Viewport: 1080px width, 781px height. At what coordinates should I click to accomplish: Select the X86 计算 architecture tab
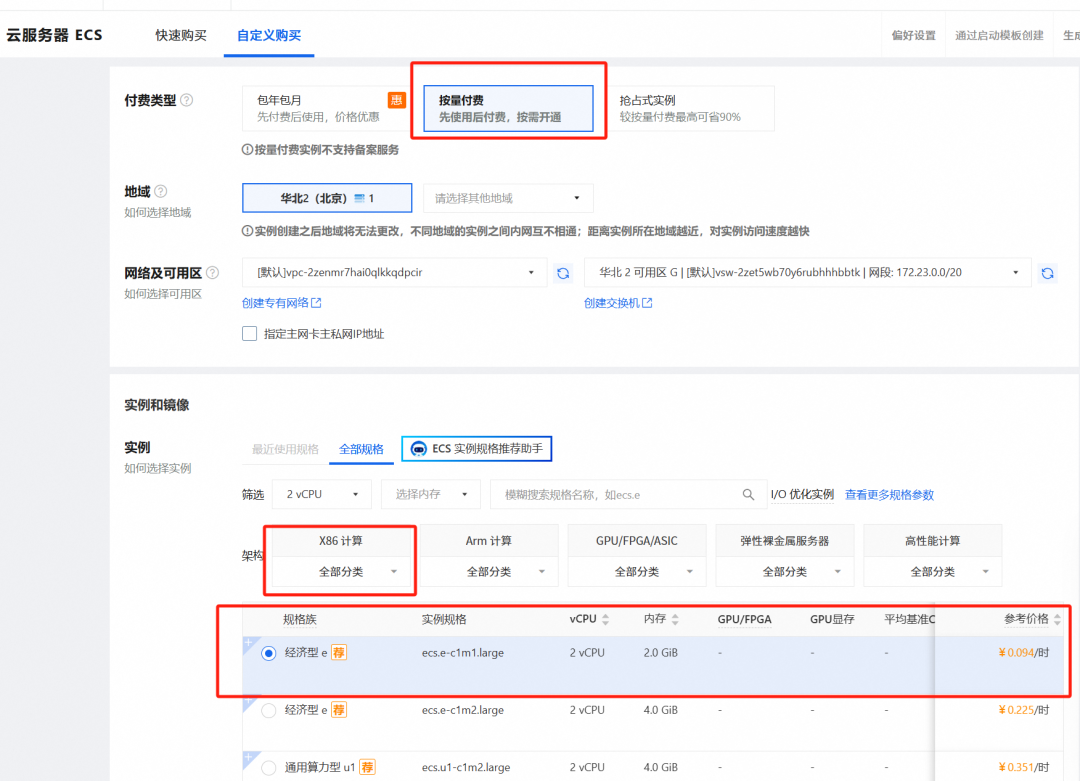point(342,541)
